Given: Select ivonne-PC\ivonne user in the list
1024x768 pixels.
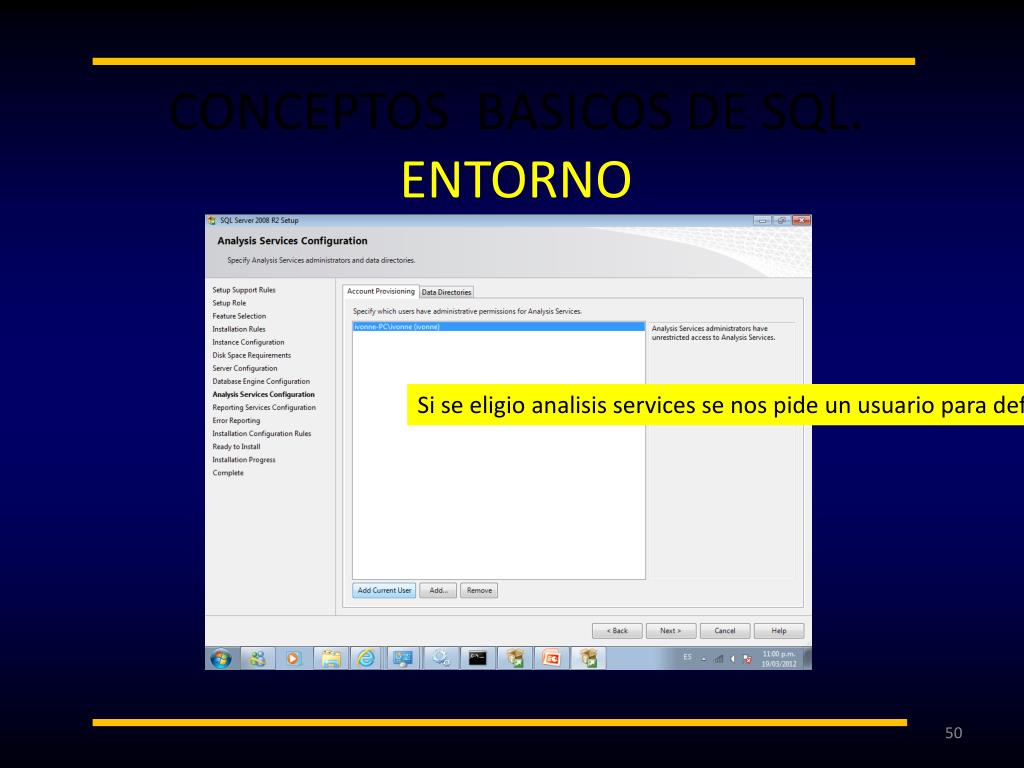Looking at the screenshot, I should tap(498, 327).
